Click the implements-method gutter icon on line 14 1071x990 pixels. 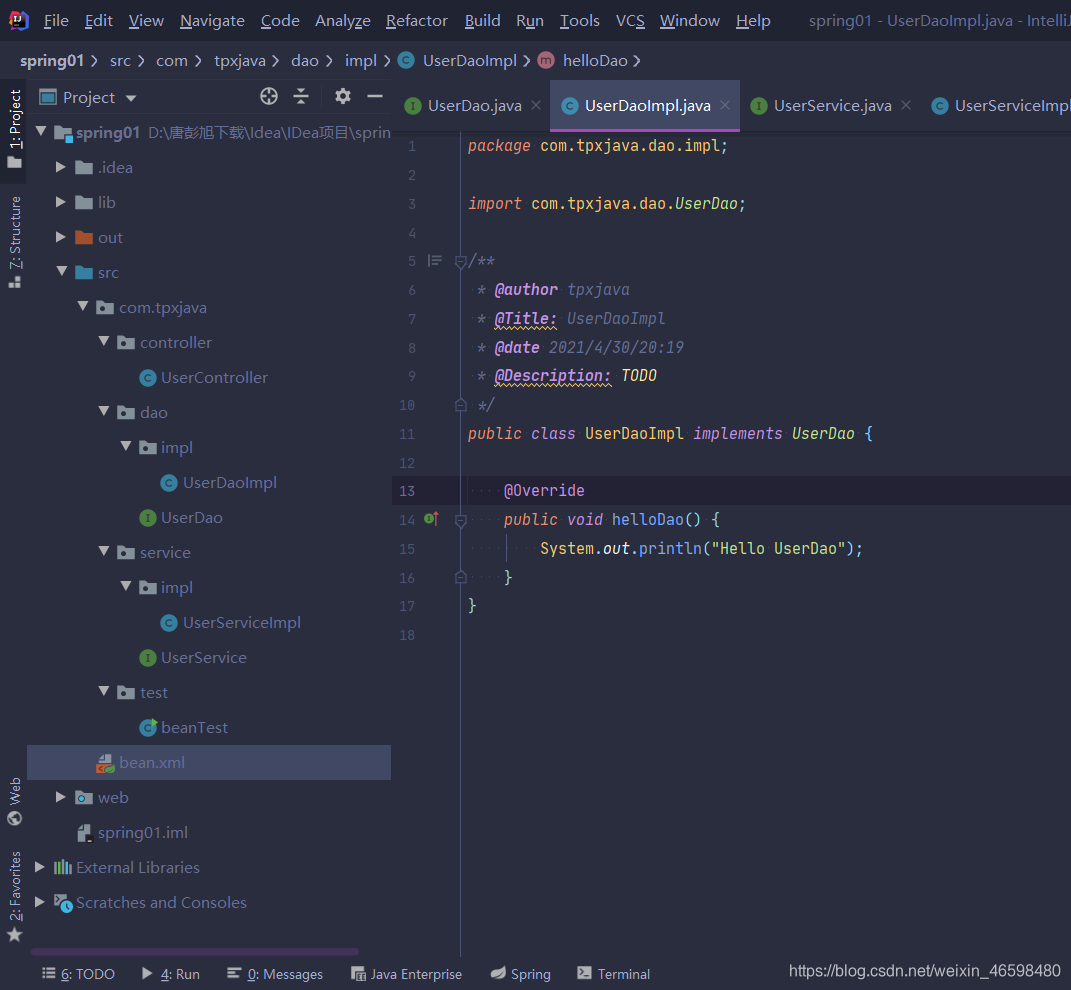[x=431, y=519]
